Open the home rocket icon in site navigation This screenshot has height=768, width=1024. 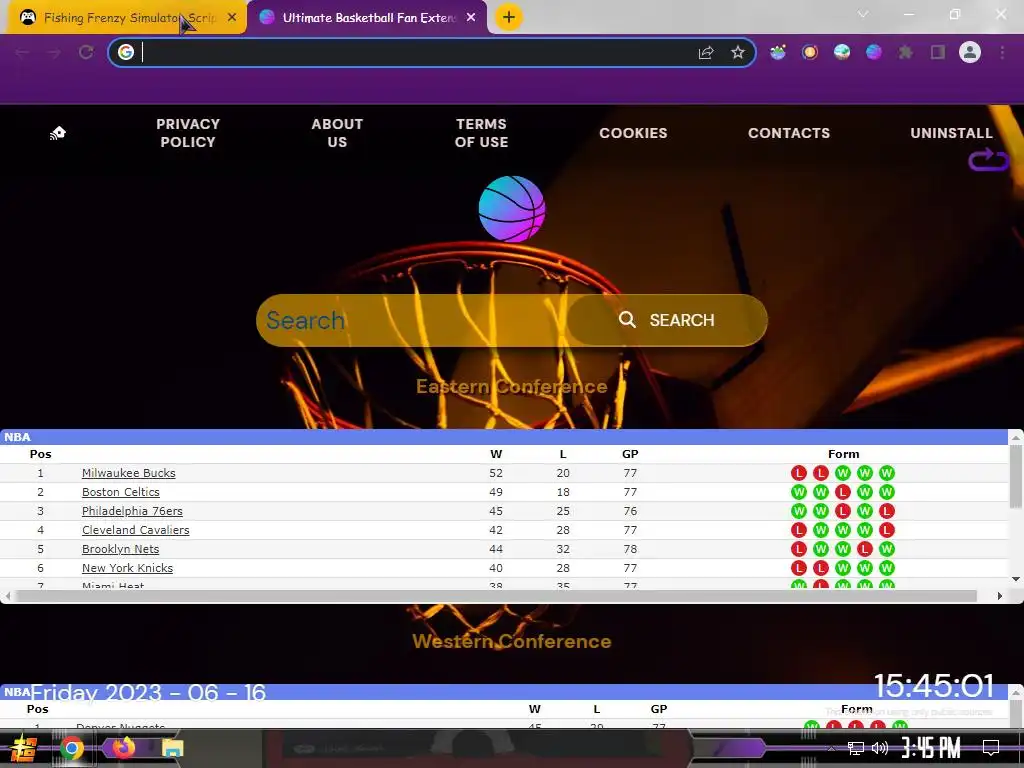(x=57, y=133)
